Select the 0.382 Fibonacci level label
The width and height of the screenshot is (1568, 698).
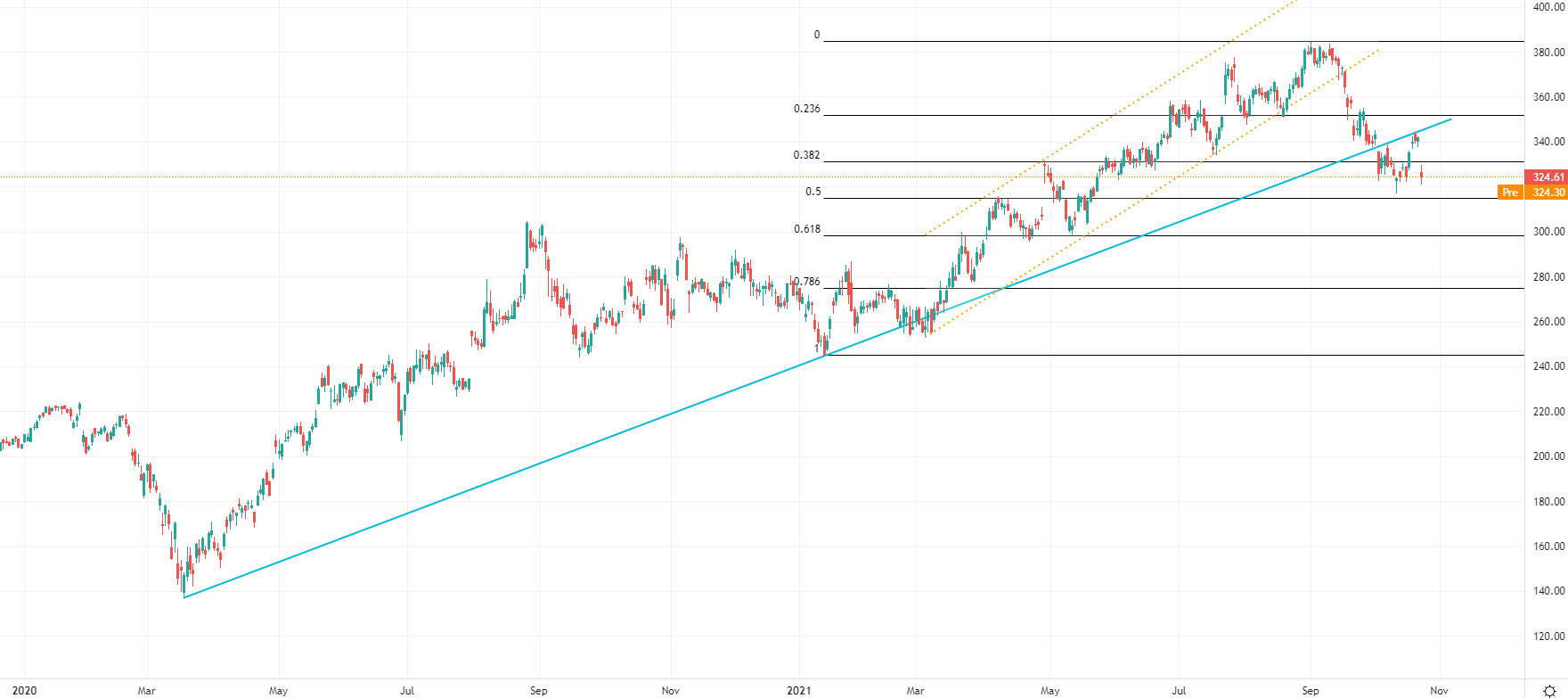point(807,155)
